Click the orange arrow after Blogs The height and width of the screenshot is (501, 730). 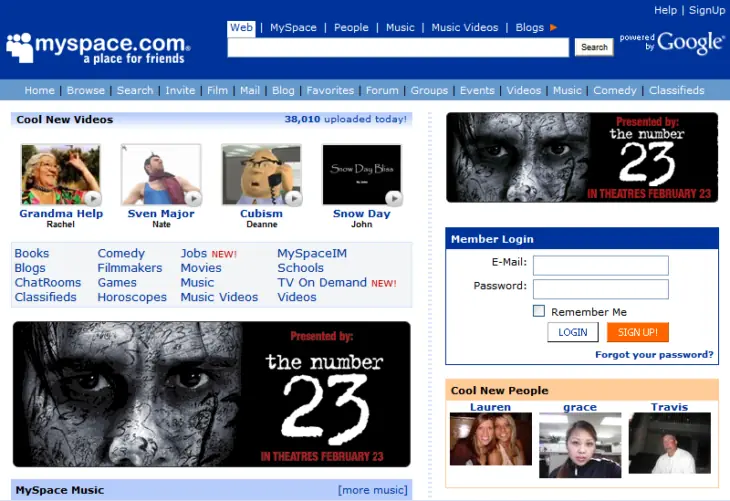tap(554, 27)
